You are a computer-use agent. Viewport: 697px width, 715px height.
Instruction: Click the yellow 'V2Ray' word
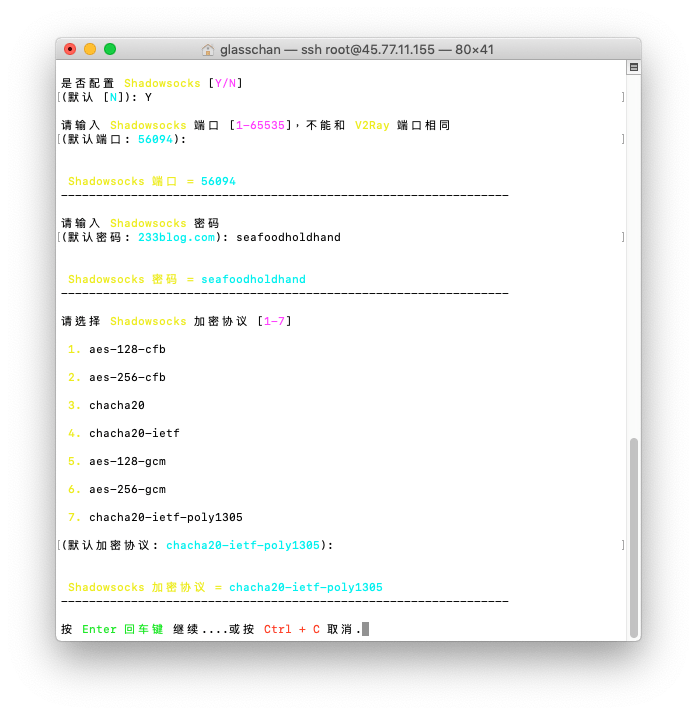pyautogui.click(x=372, y=125)
